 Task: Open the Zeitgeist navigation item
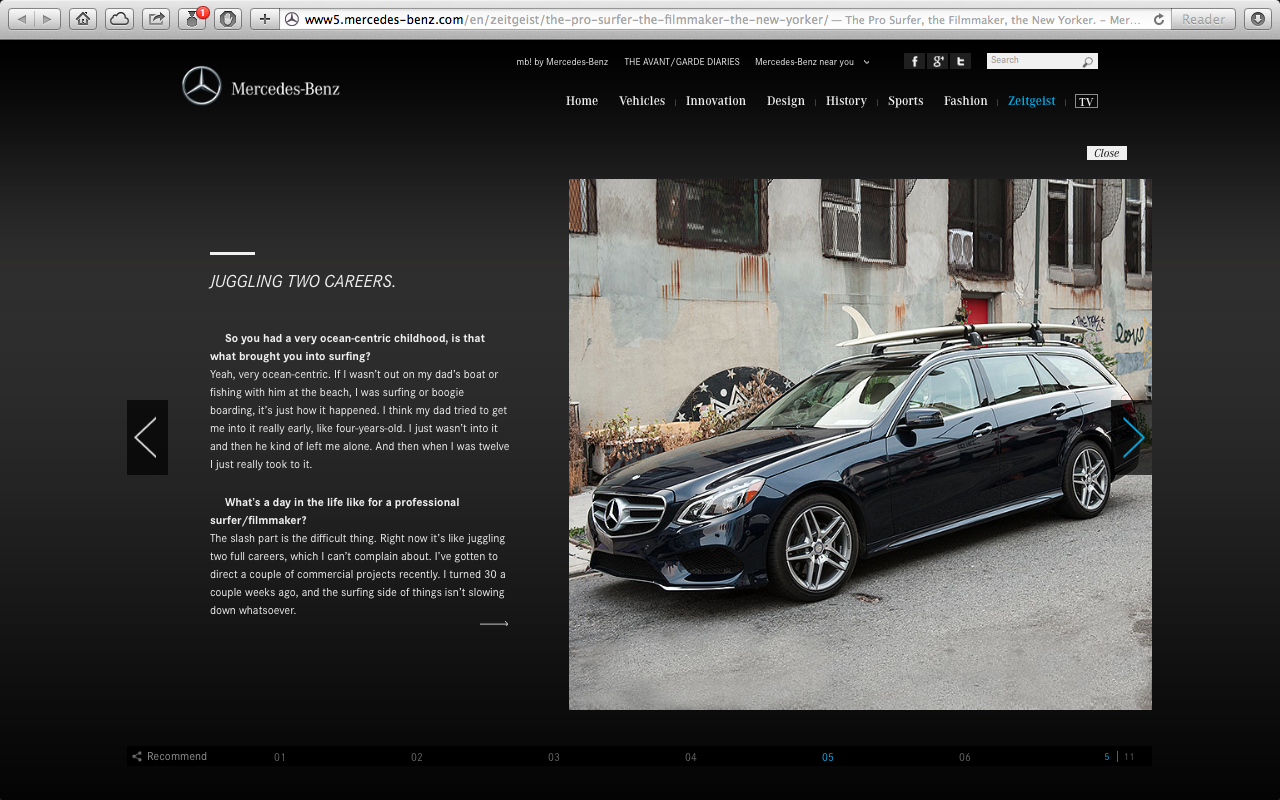point(1032,101)
